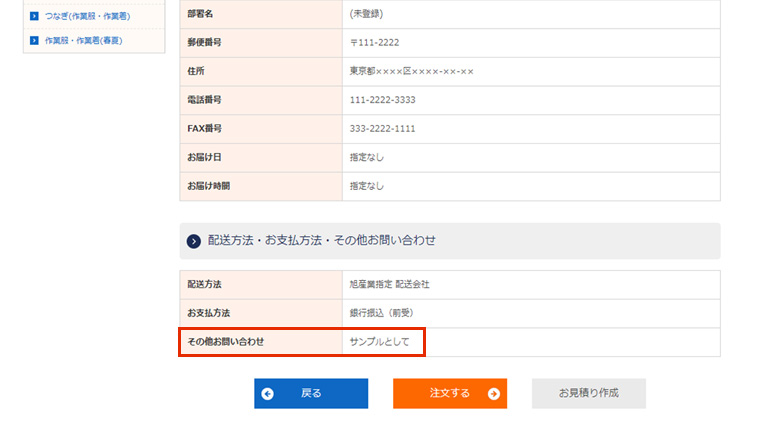Screen dimensions: 760x440
Task: Select the 配送方法・お支払方法・その他お問い合わせ heading
Action: tap(322, 241)
